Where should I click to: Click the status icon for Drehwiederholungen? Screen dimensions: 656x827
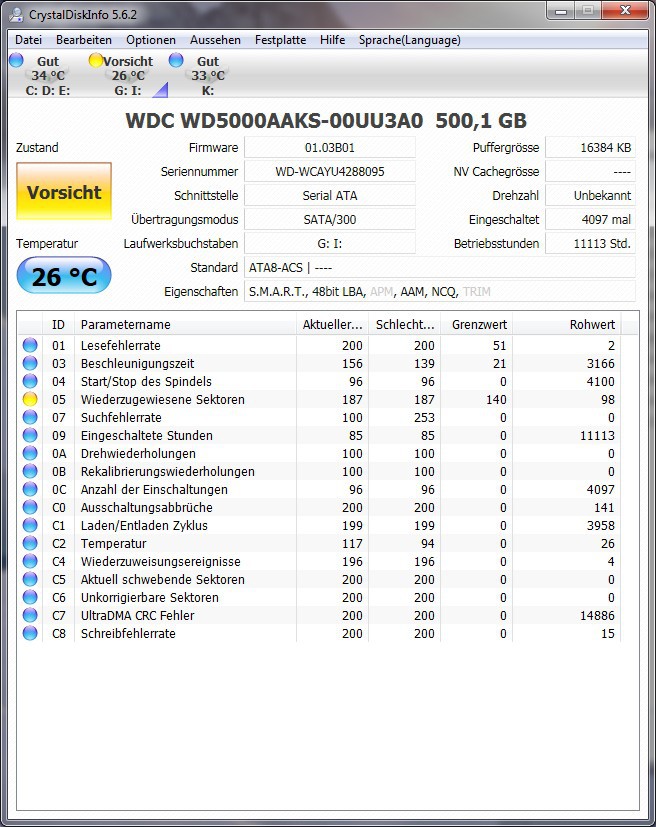(x=30, y=453)
